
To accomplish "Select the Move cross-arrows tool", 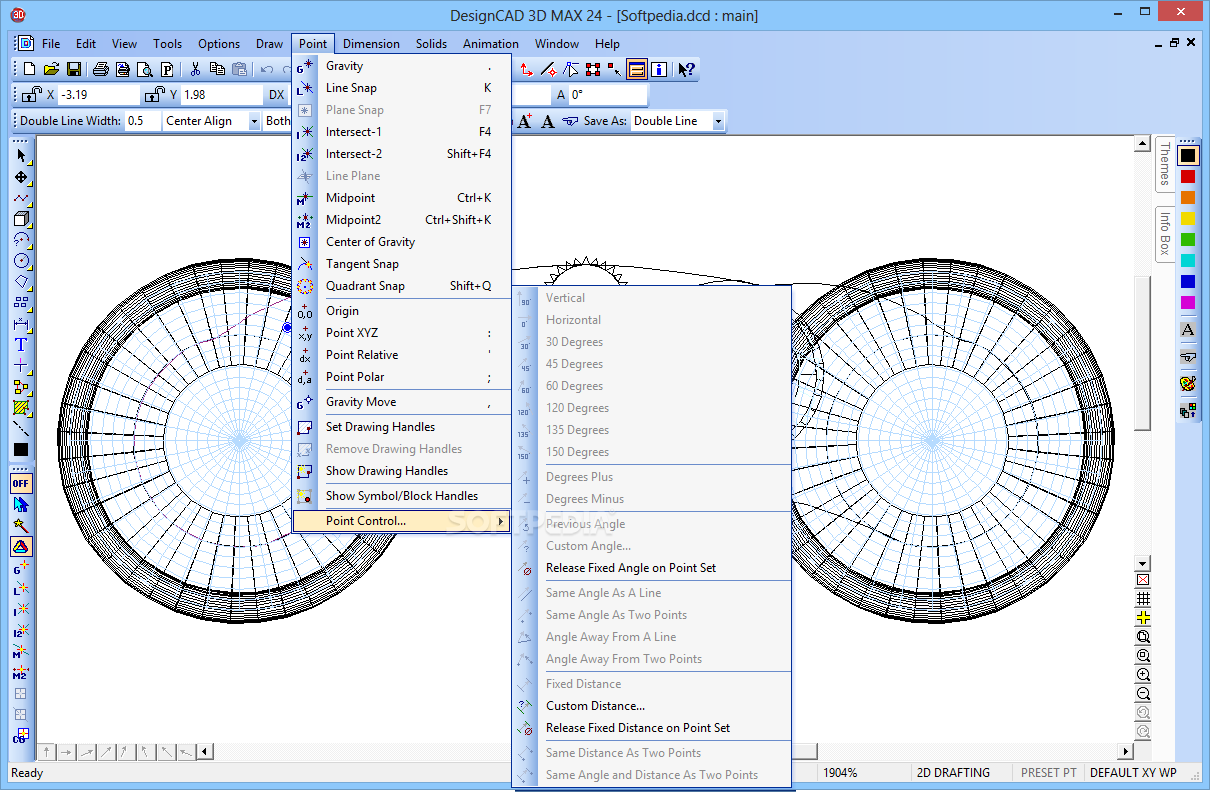I will (21, 177).
